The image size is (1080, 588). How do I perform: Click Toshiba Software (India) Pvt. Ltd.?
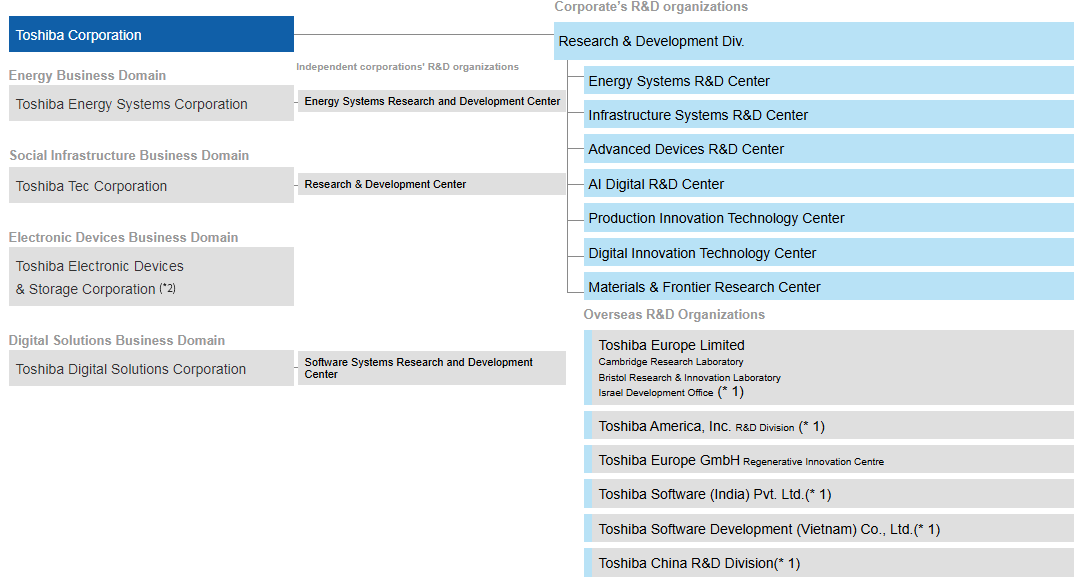click(x=829, y=494)
